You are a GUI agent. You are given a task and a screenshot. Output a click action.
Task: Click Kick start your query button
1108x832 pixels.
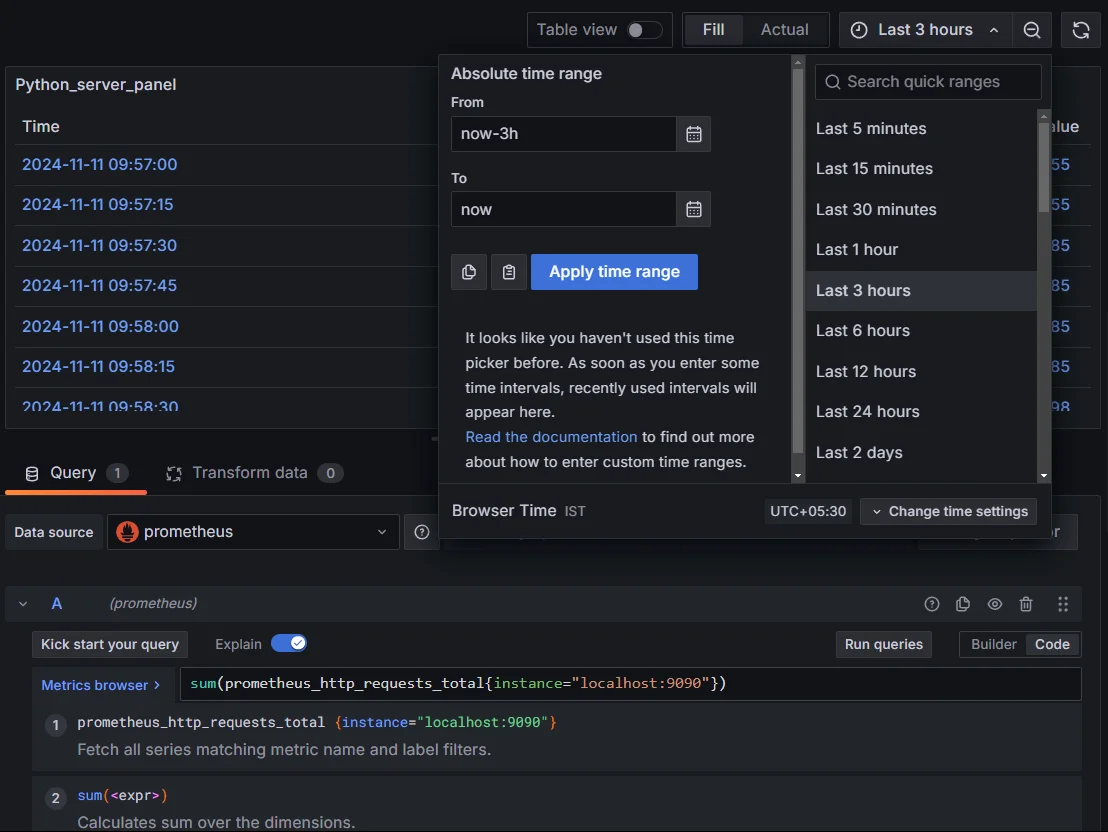tap(110, 644)
